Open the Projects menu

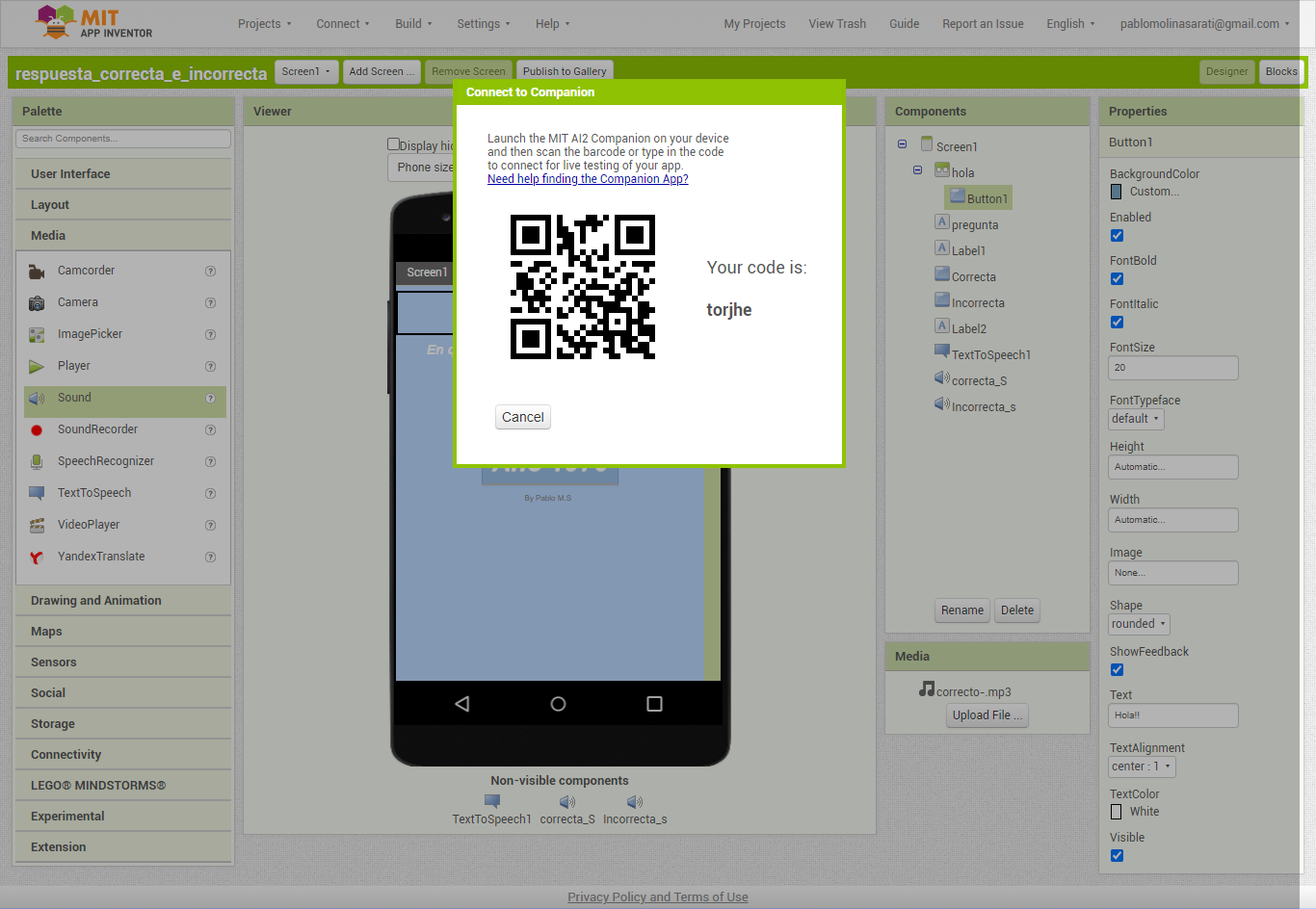pyautogui.click(x=264, y=24)
